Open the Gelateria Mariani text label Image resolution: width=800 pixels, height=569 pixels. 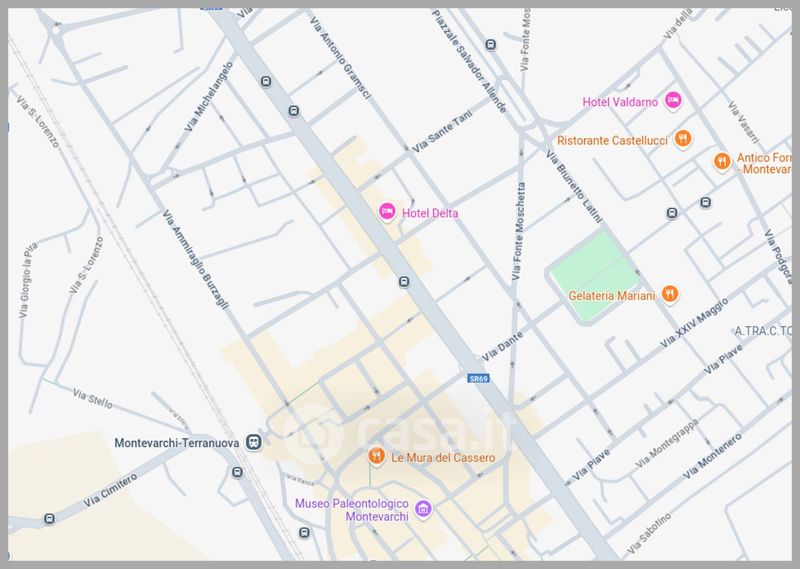(x=611, y=295)
